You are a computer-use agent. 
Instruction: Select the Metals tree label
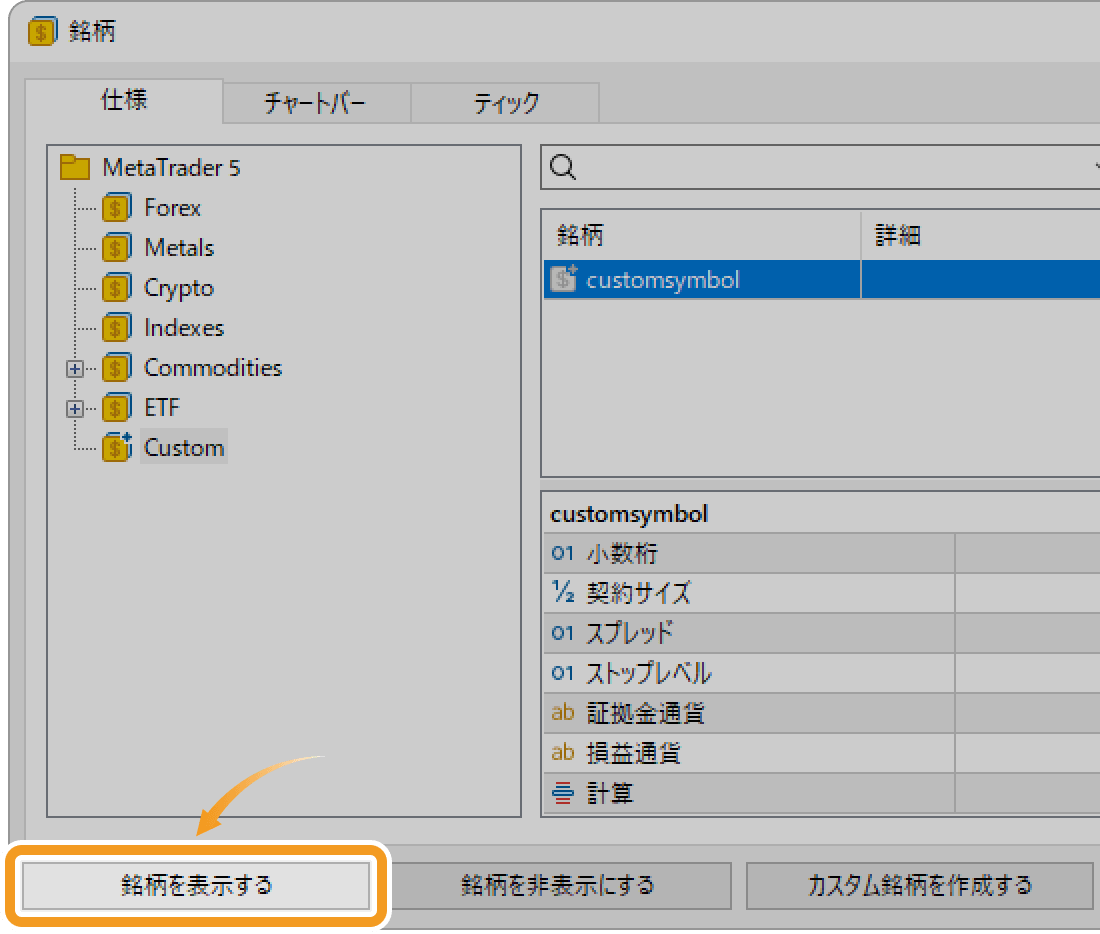tap(179, 248)
